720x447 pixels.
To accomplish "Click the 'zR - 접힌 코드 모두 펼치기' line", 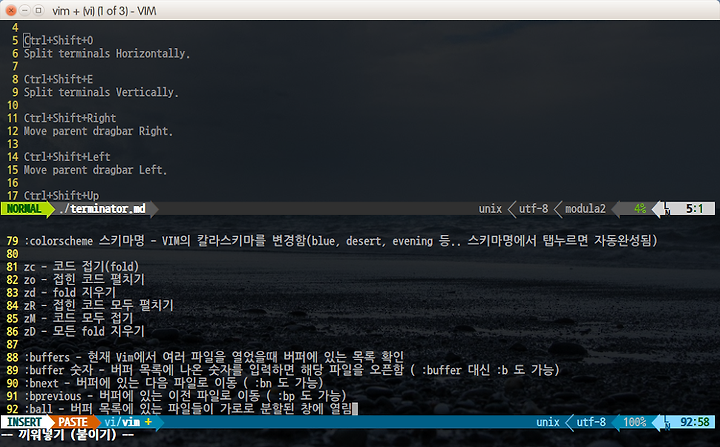I will click(x=99, y=305).
